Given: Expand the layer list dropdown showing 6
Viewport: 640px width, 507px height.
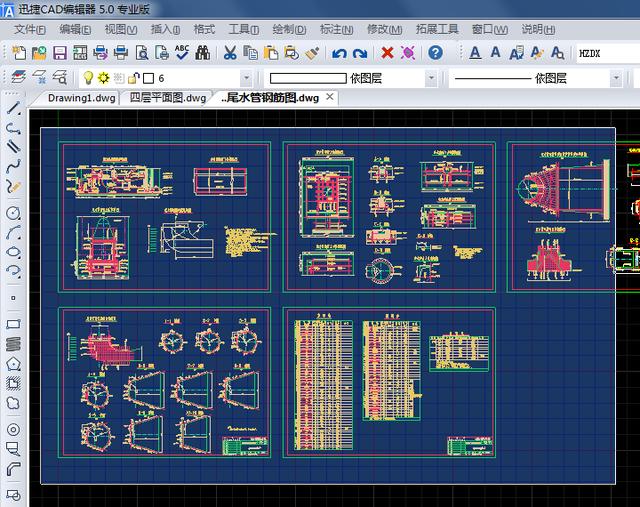Looking at the screenshot, I should [x=246, y=77].
